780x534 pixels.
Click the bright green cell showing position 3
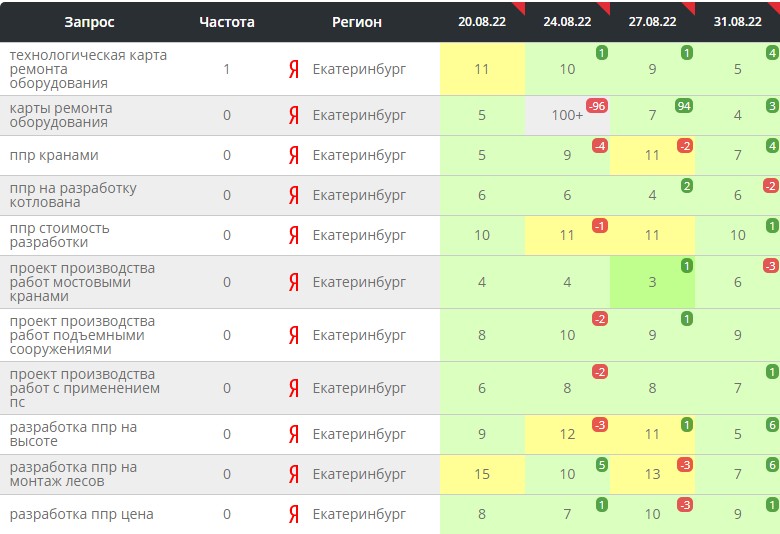652,282
